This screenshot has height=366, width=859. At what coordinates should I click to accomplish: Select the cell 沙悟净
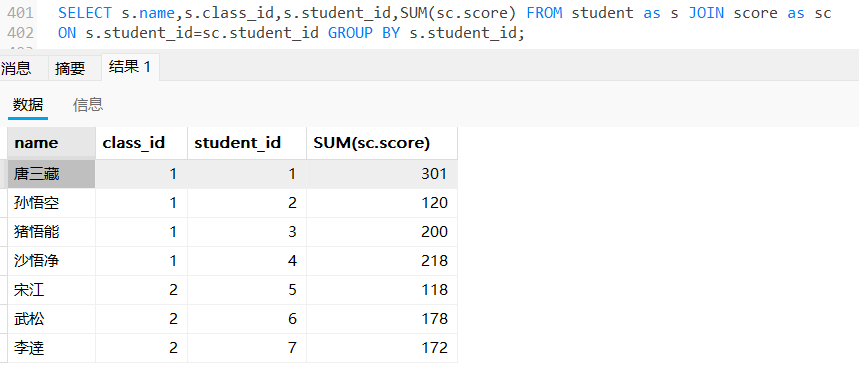(51, 261)
